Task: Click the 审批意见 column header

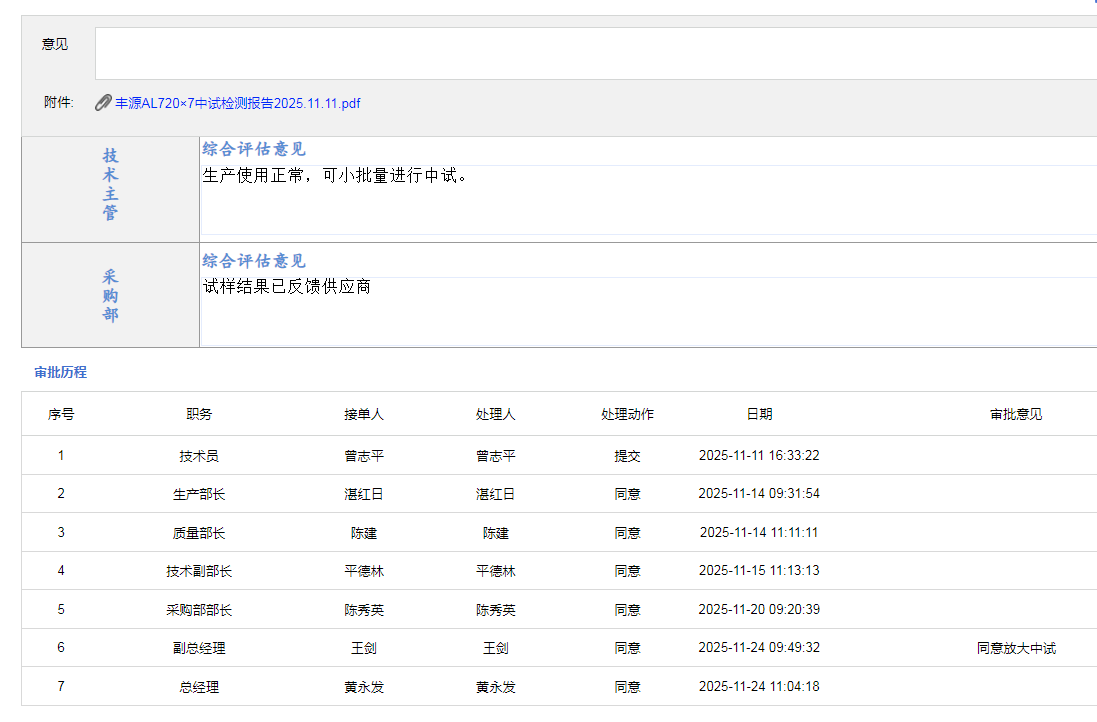Action: [1016, 414]
